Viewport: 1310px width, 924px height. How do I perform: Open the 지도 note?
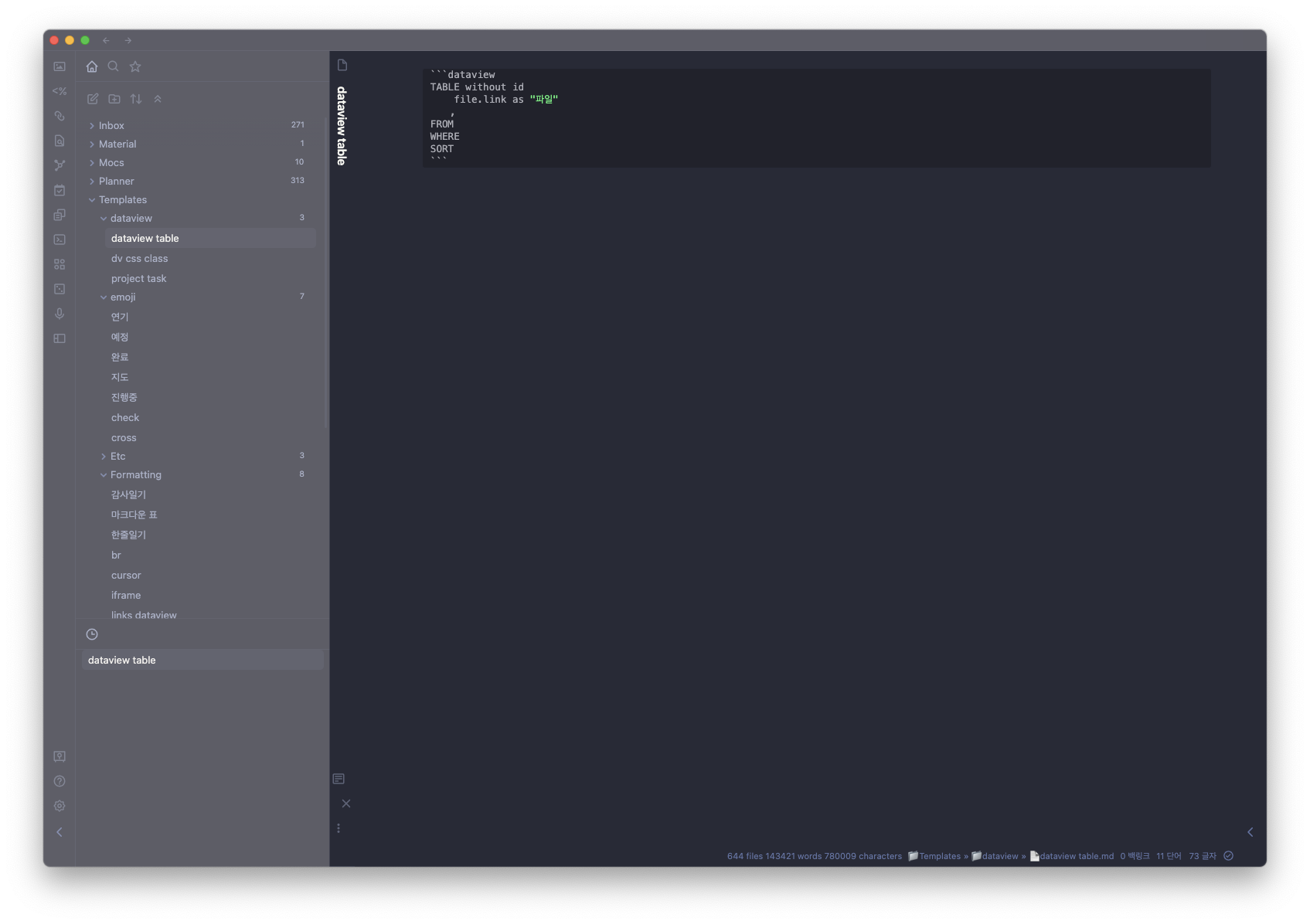click(210, 377)
